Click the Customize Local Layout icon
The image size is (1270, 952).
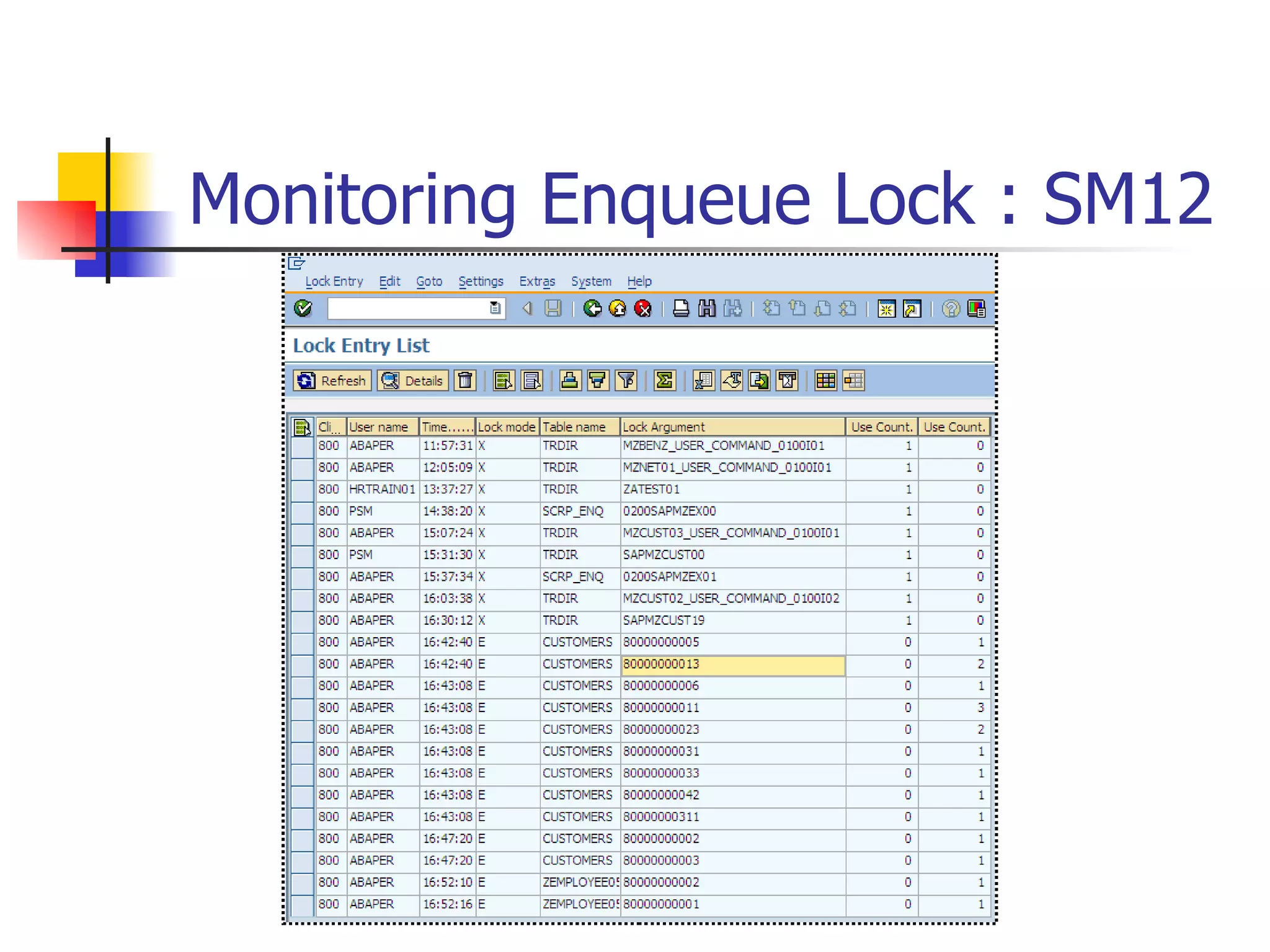(977, 308)
